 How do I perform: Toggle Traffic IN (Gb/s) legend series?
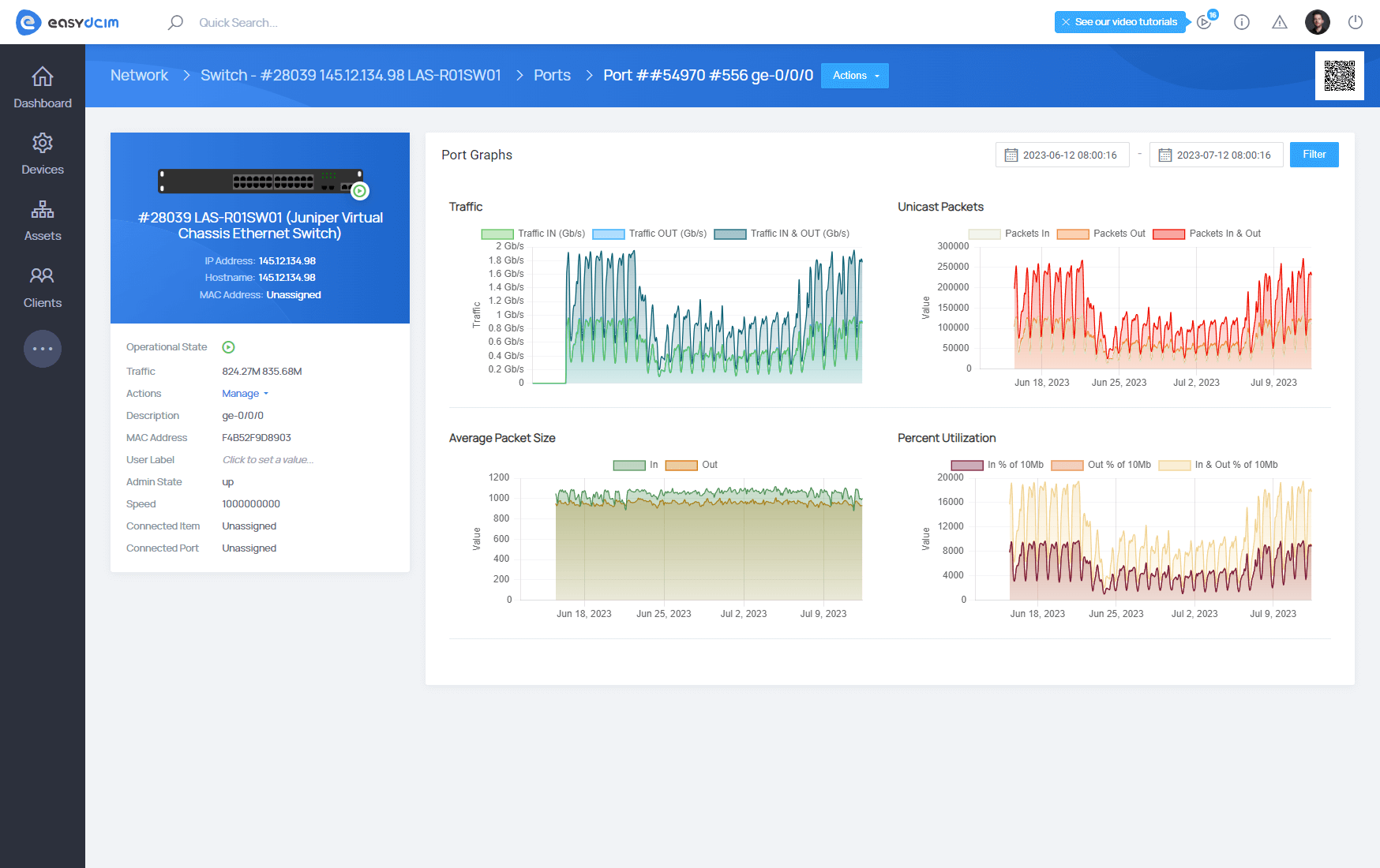click(533, 234)
